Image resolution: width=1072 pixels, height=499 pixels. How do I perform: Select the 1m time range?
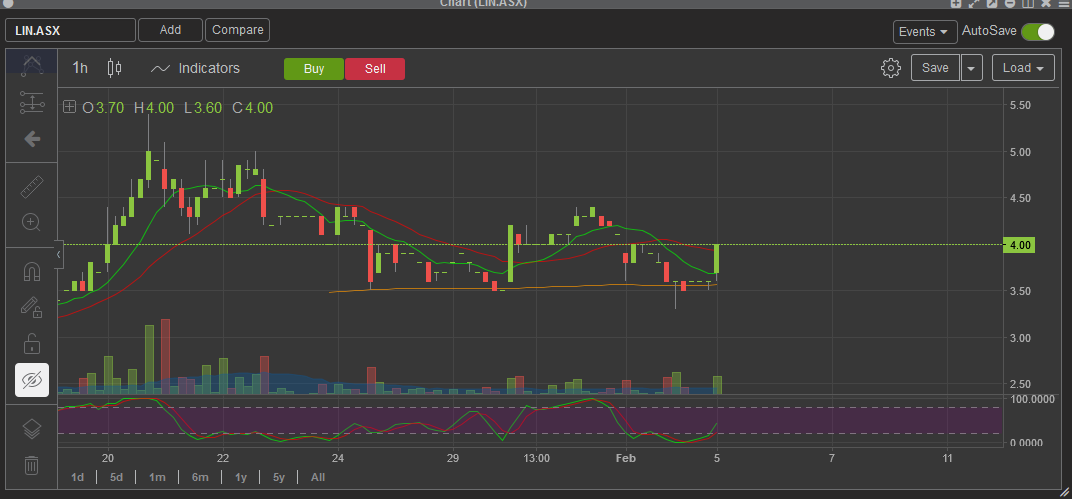click(x=157, y=477)
